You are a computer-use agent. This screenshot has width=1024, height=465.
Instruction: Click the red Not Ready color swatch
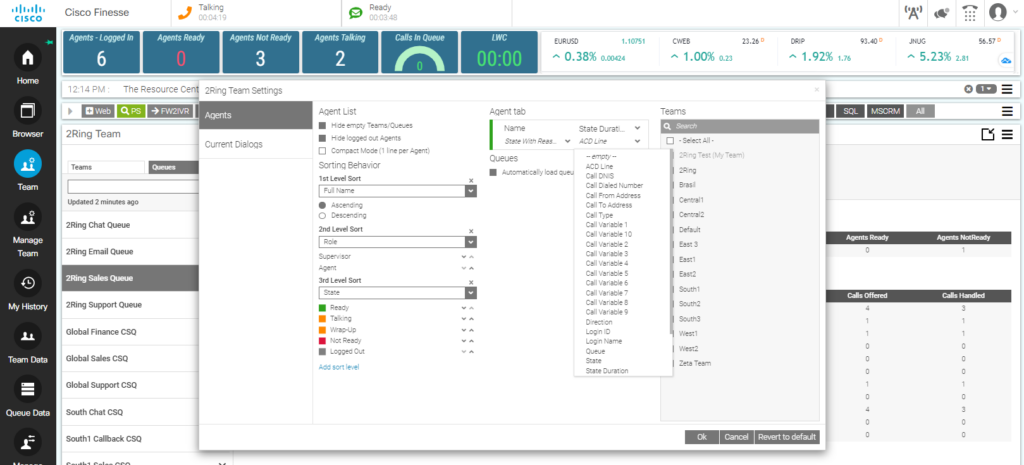[x=322, y=341]
